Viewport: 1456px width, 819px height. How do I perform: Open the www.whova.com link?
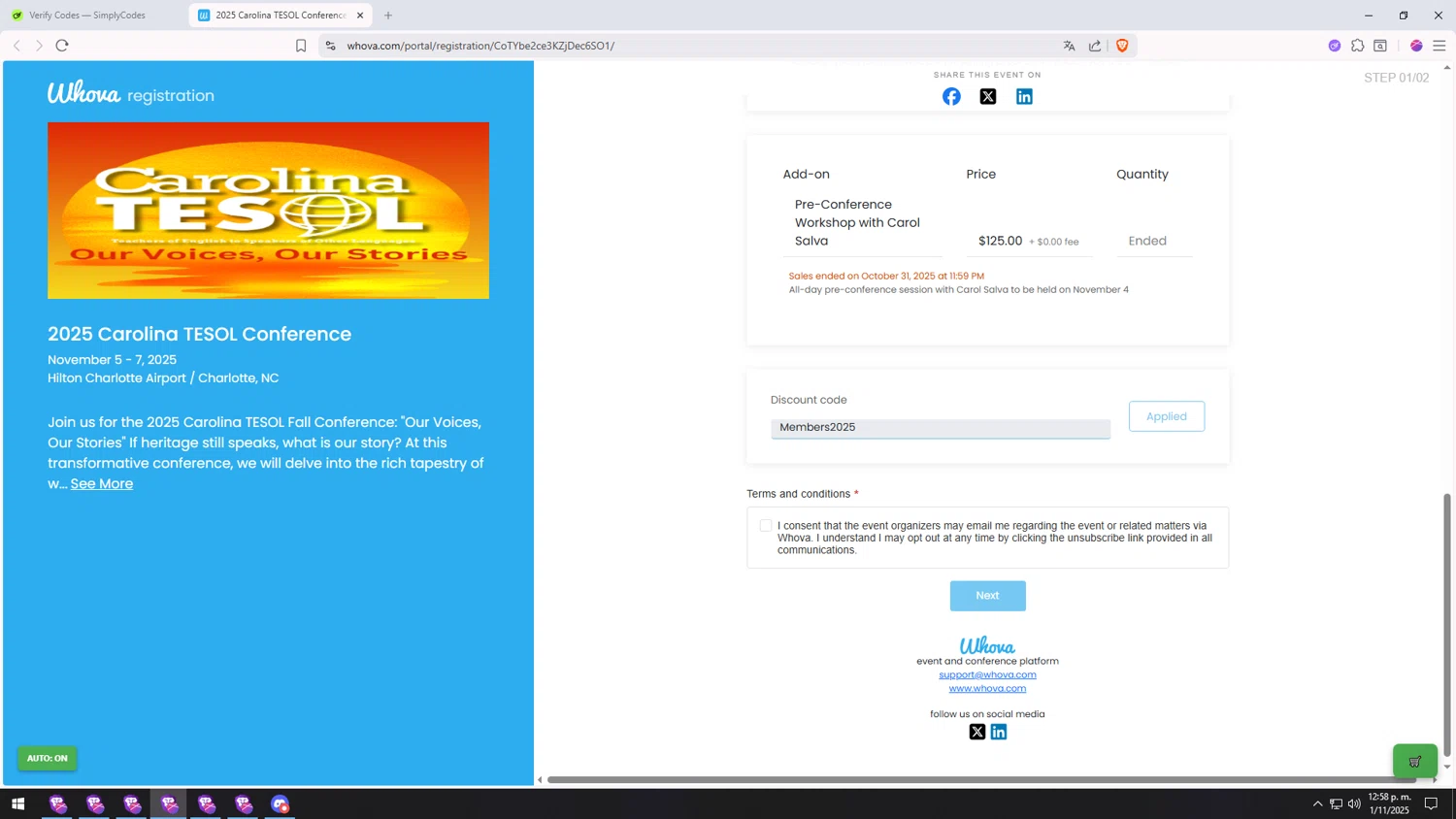pos(987,688)
